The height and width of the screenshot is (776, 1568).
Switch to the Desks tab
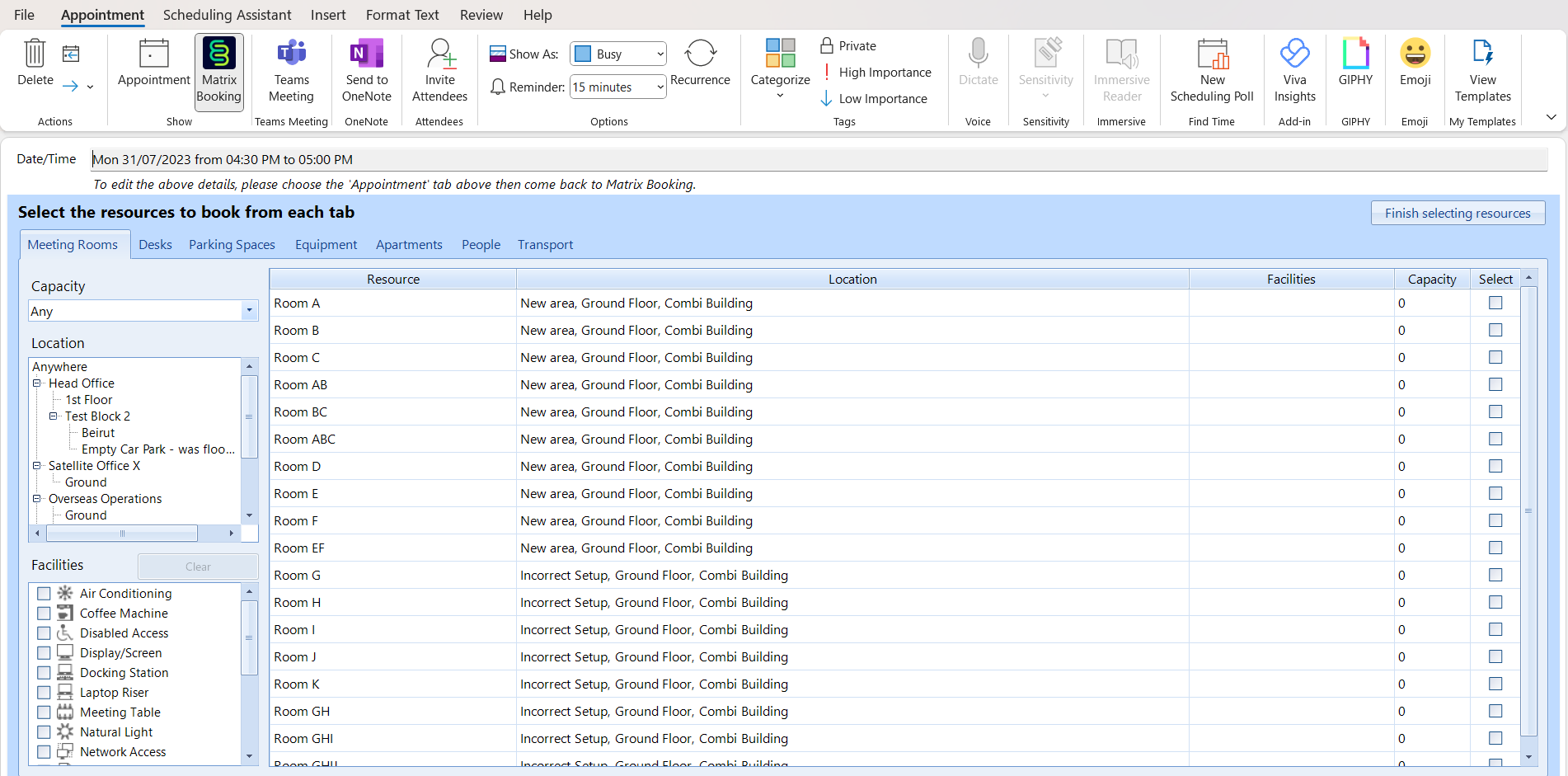[x=155, y=245]
